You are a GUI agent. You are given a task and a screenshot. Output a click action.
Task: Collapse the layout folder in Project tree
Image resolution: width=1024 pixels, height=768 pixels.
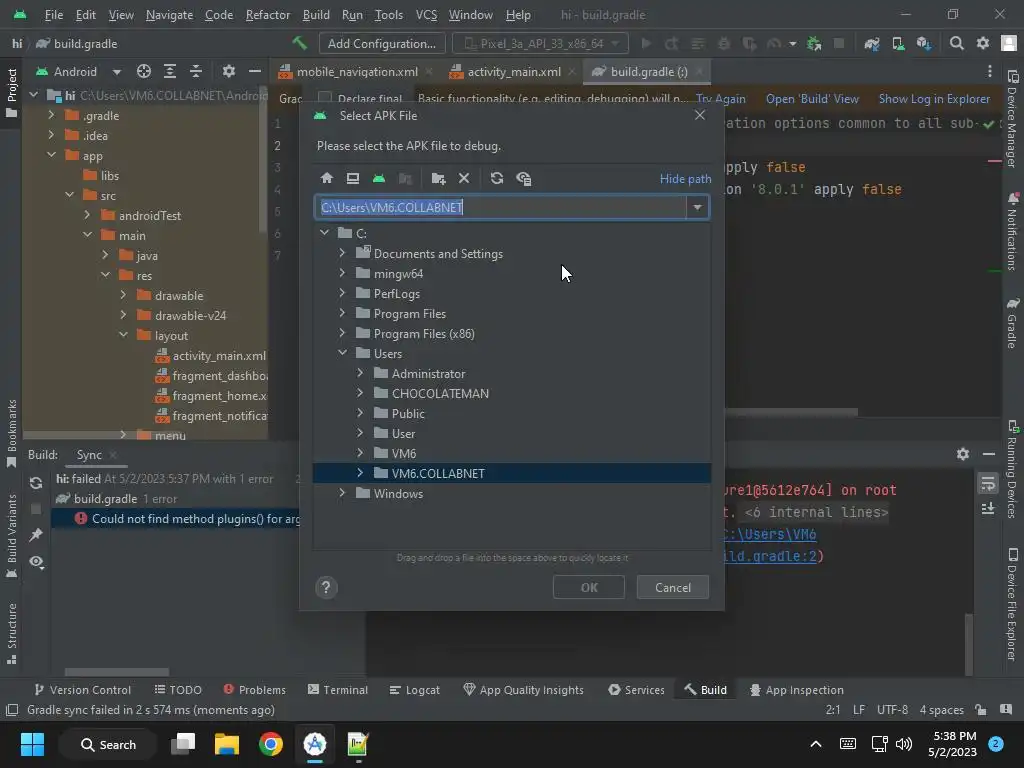coord(123,335)
